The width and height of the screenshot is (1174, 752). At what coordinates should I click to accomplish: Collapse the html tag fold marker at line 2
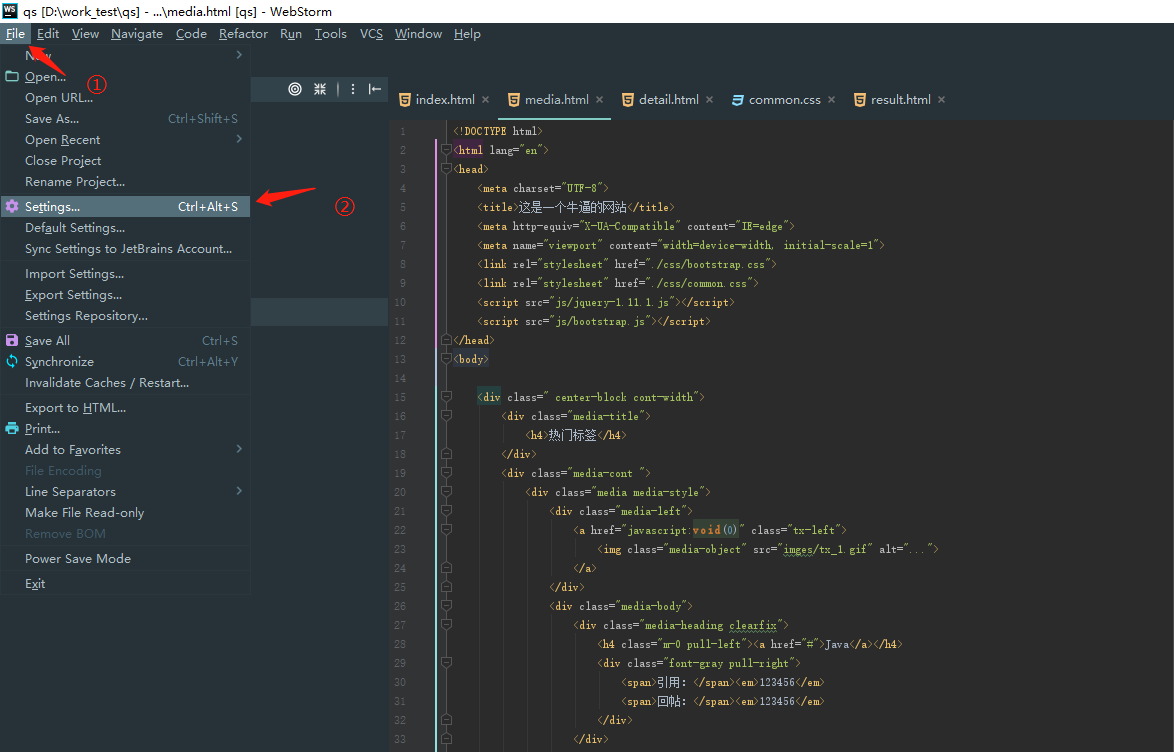coord(446,150)
